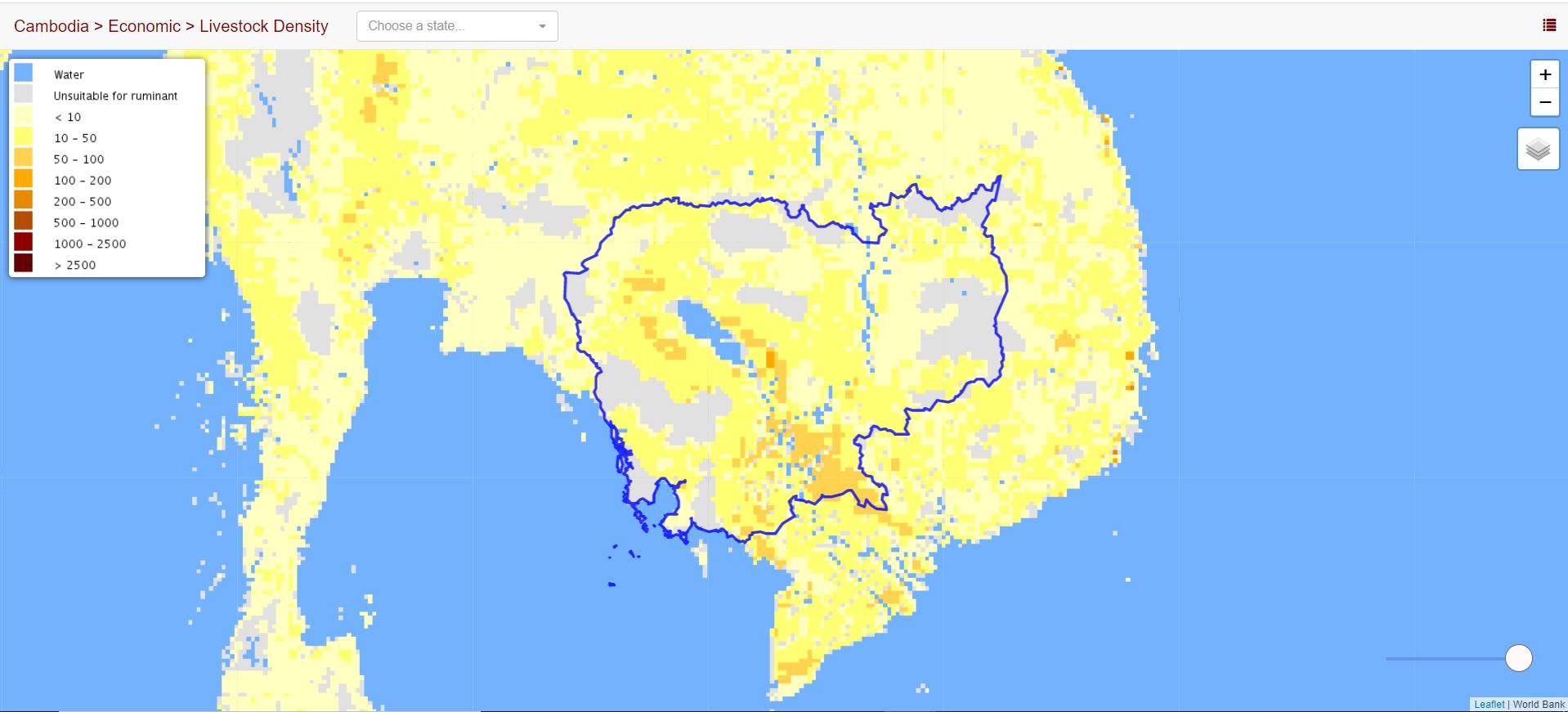Open the Leaflet attribution link
The width and height of the screenshot is (1568, 712).
click(x=1489, y=704)
